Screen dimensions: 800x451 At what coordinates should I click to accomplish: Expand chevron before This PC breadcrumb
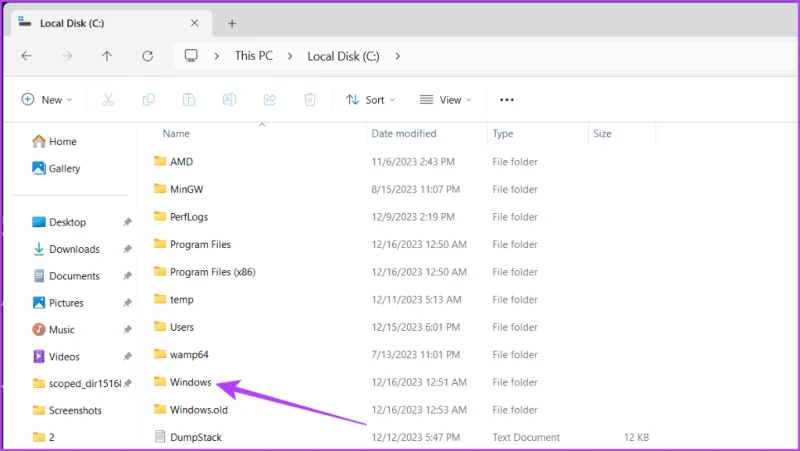[217, 56]
